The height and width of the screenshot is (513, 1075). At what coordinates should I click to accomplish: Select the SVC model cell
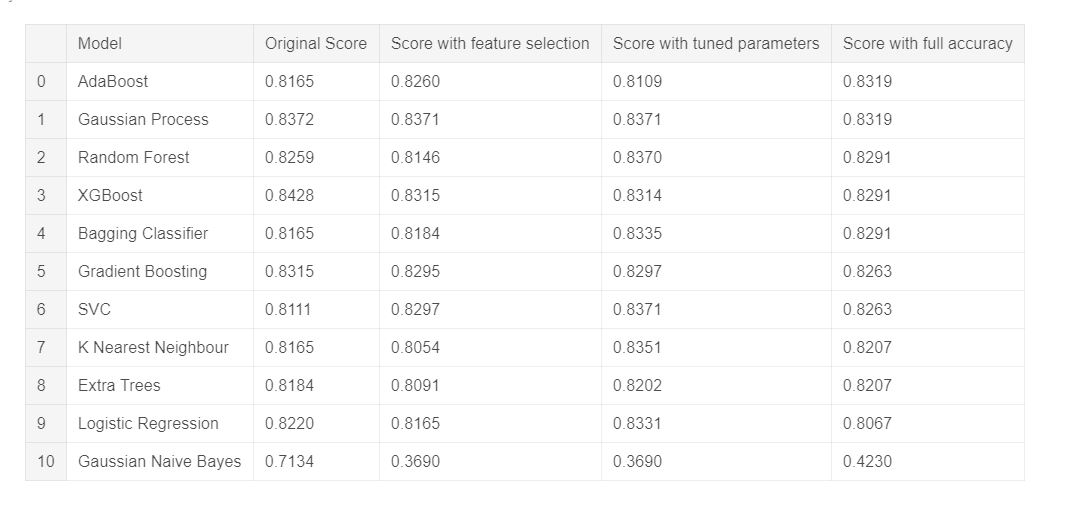pos(94,310)
